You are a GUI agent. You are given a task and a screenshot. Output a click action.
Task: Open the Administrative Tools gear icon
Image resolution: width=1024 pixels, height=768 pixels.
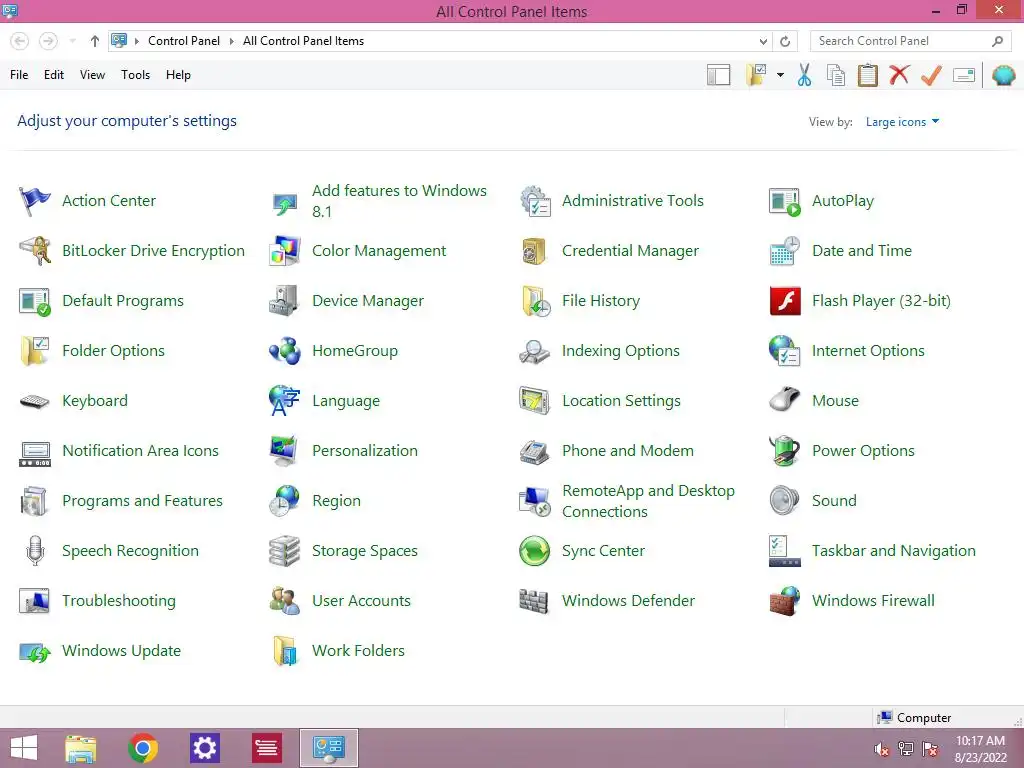[x=535, y=200]
